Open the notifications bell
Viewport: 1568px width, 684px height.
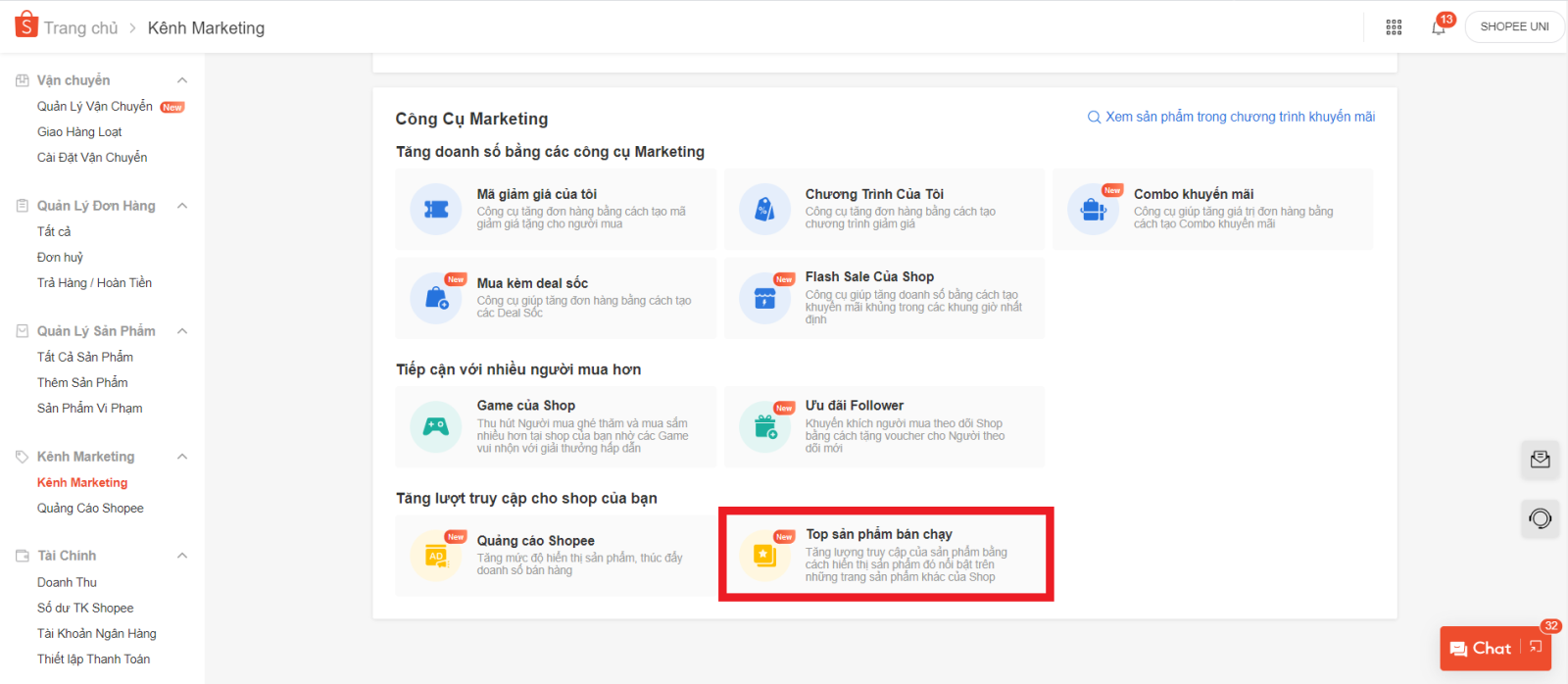point(1438,27)
